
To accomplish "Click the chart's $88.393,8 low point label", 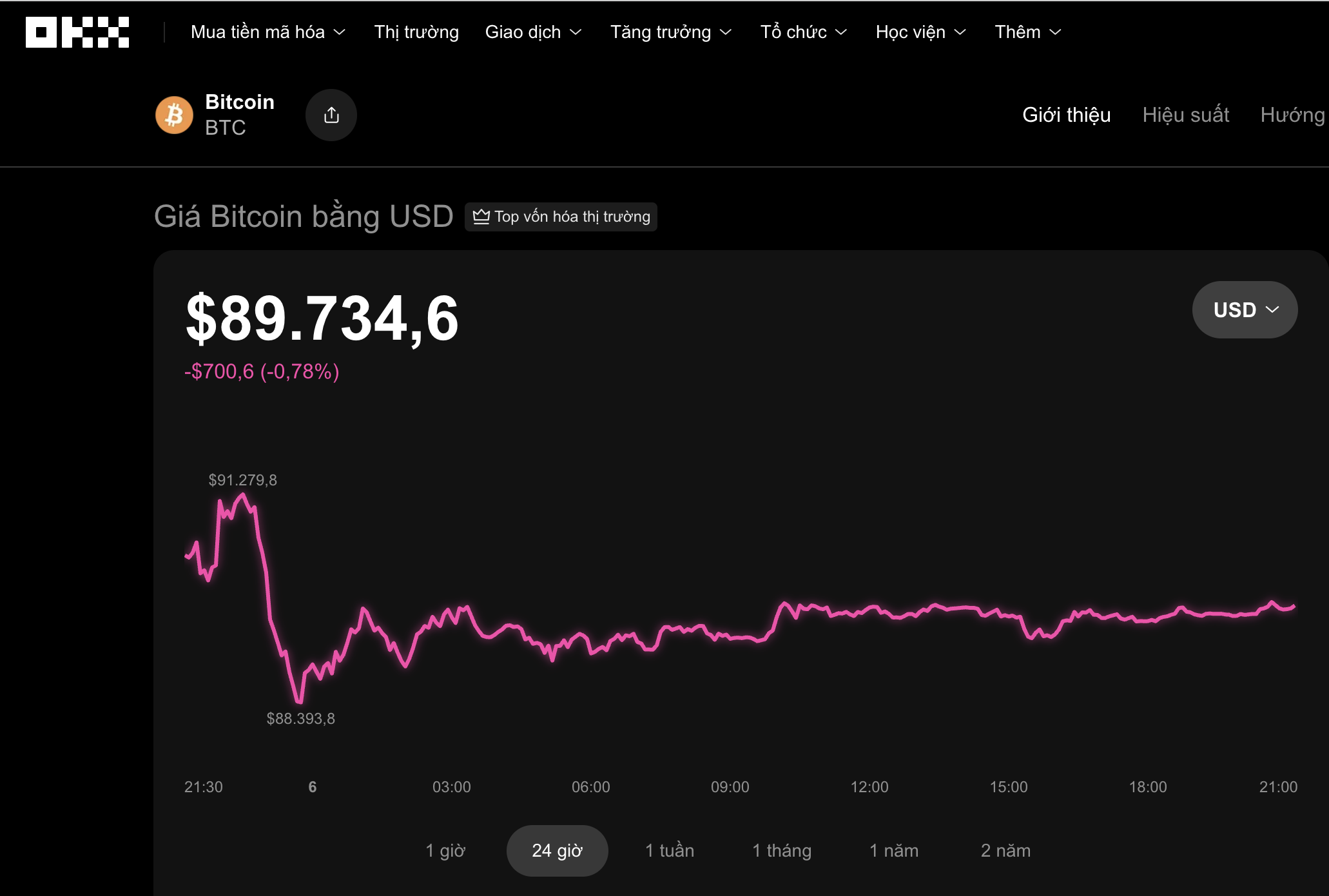I will 301,719.
